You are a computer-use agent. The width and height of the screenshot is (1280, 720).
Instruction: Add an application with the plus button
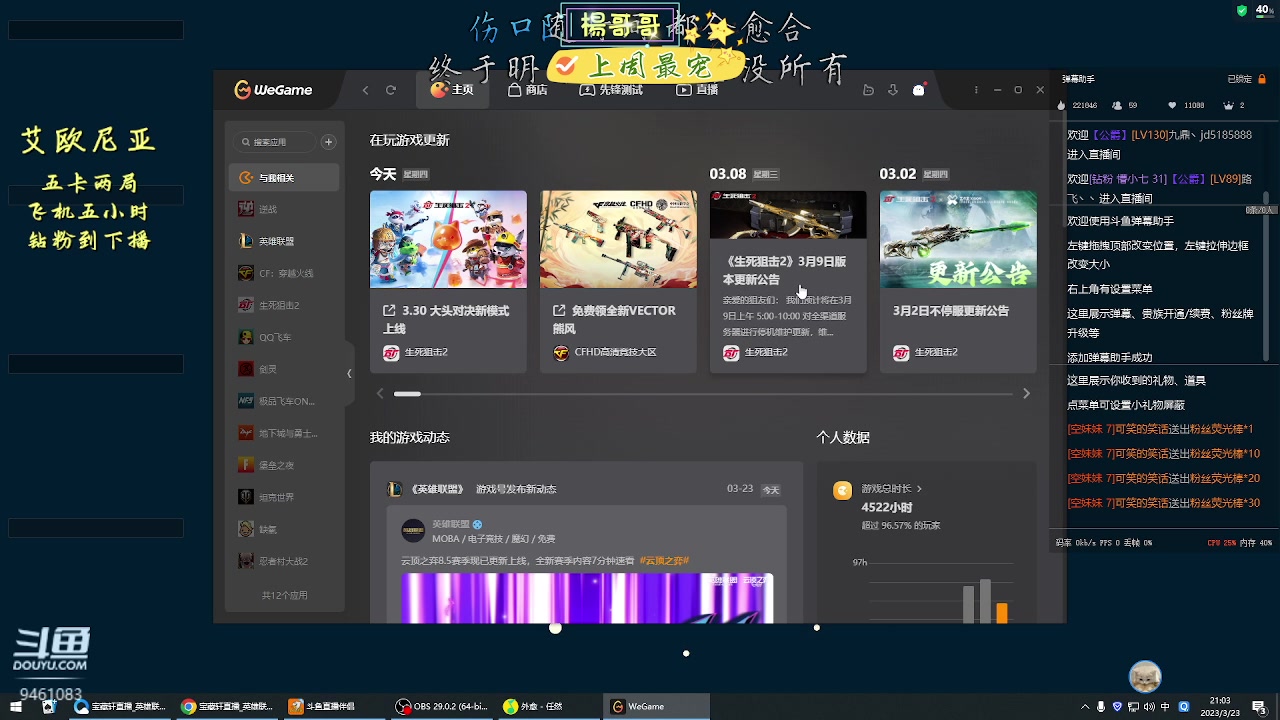coord(328,142)
